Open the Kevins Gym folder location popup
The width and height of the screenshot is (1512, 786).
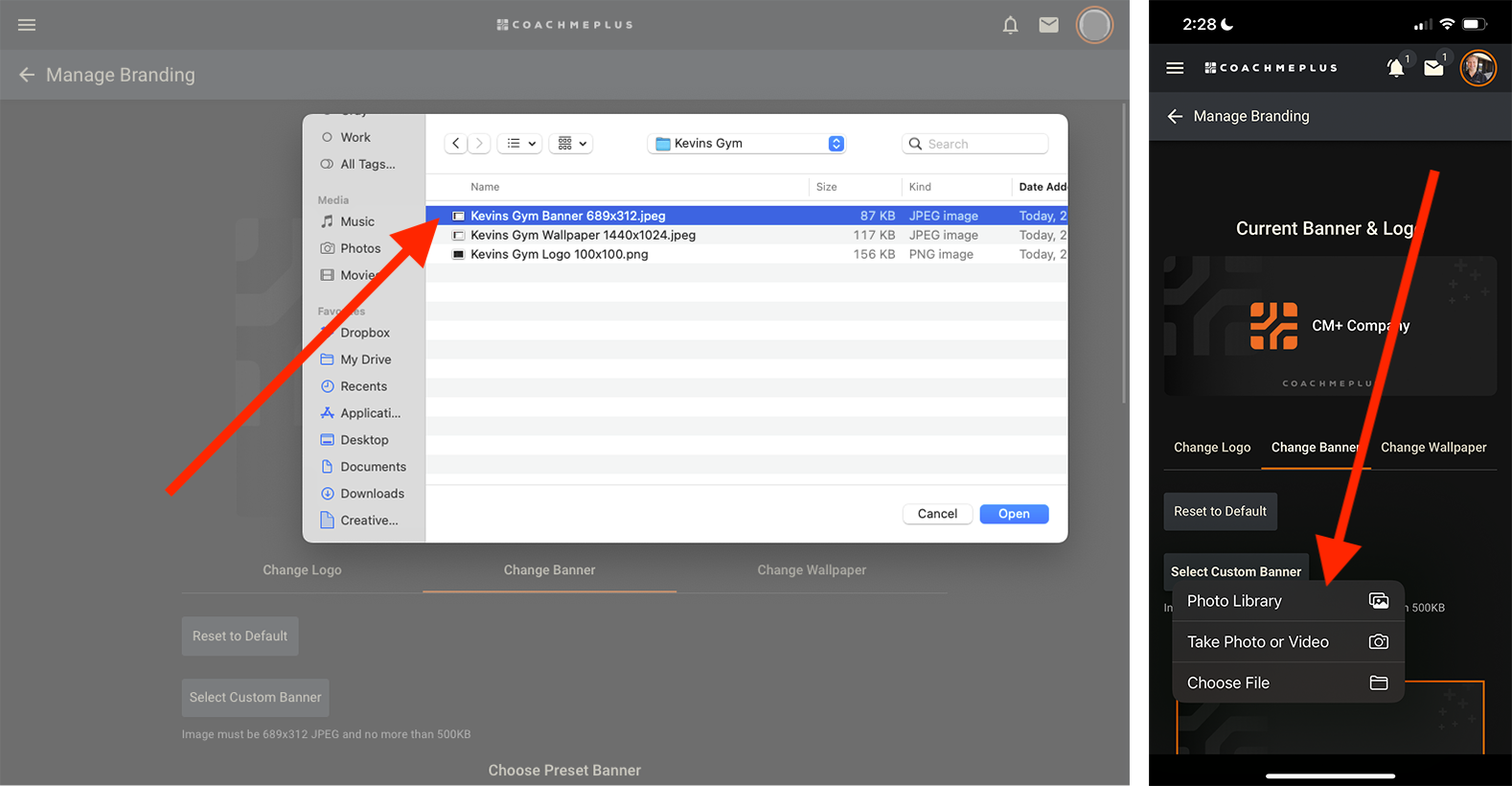[746, 144]
